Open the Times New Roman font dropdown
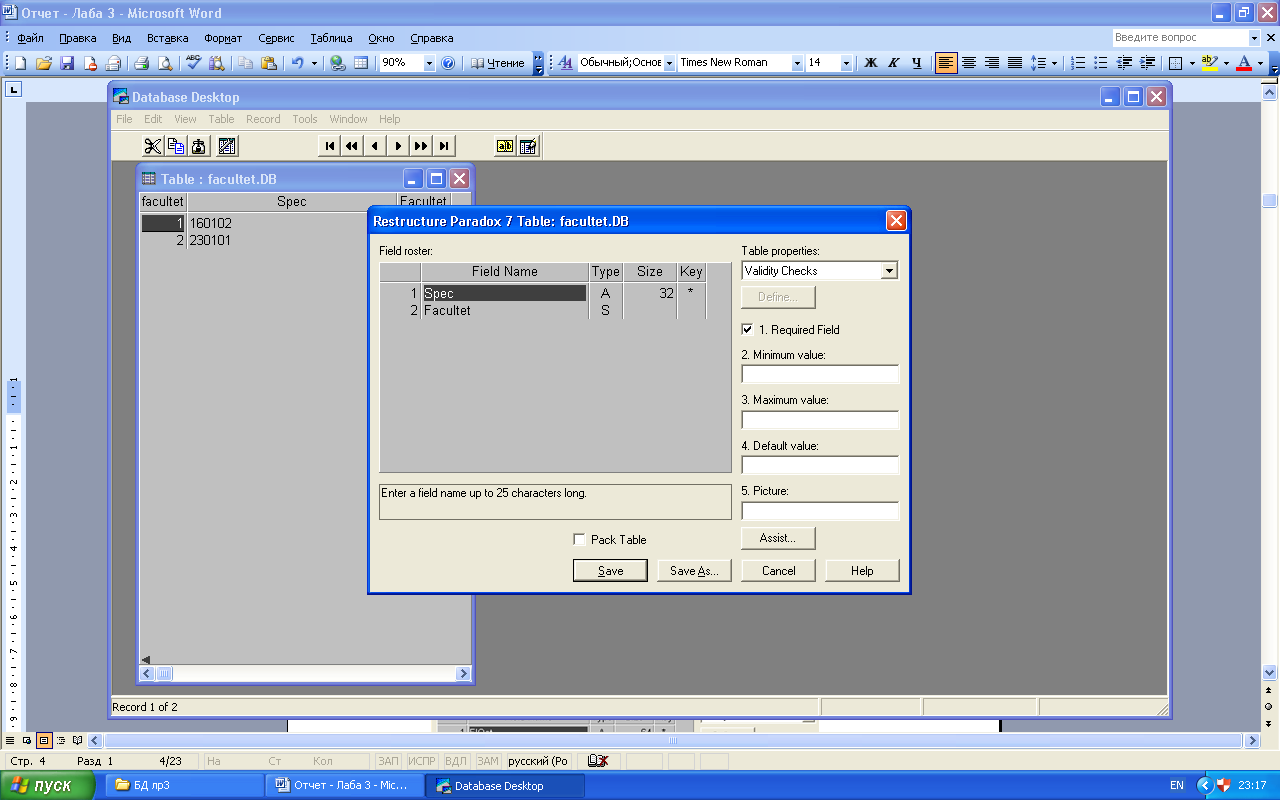This screenshot has width=1280, height=800. (x=797, y=63)
